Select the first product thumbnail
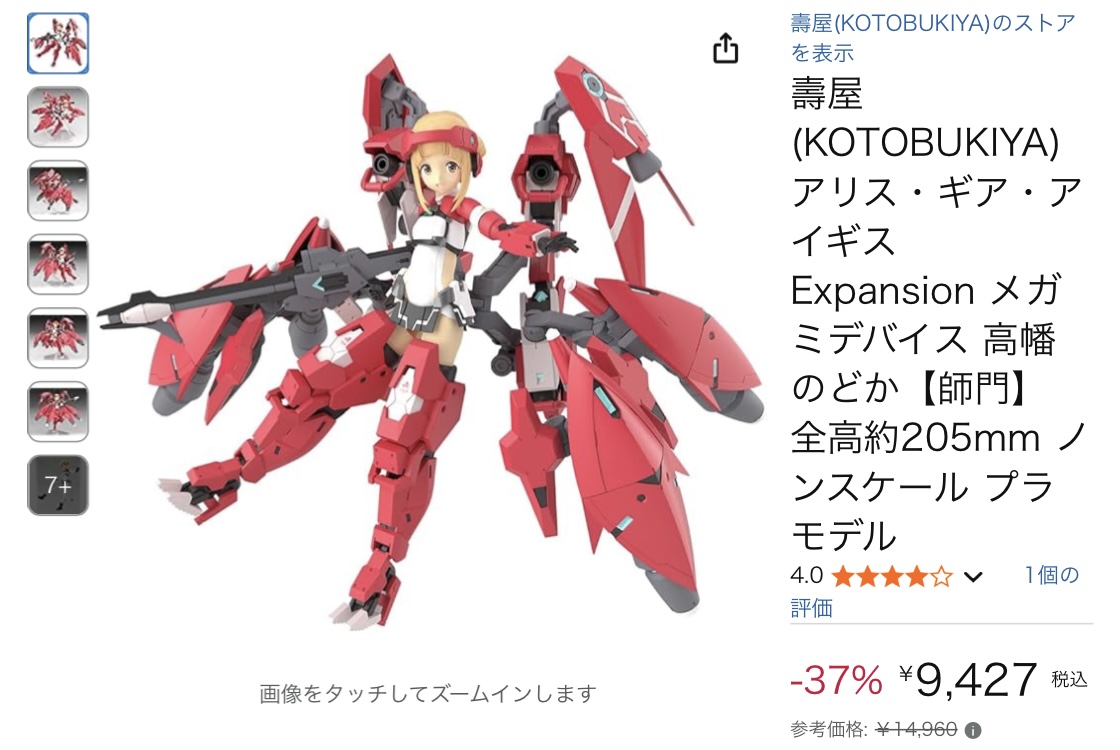The width and height of the screenshot is (1120, 750). [58, 44]
